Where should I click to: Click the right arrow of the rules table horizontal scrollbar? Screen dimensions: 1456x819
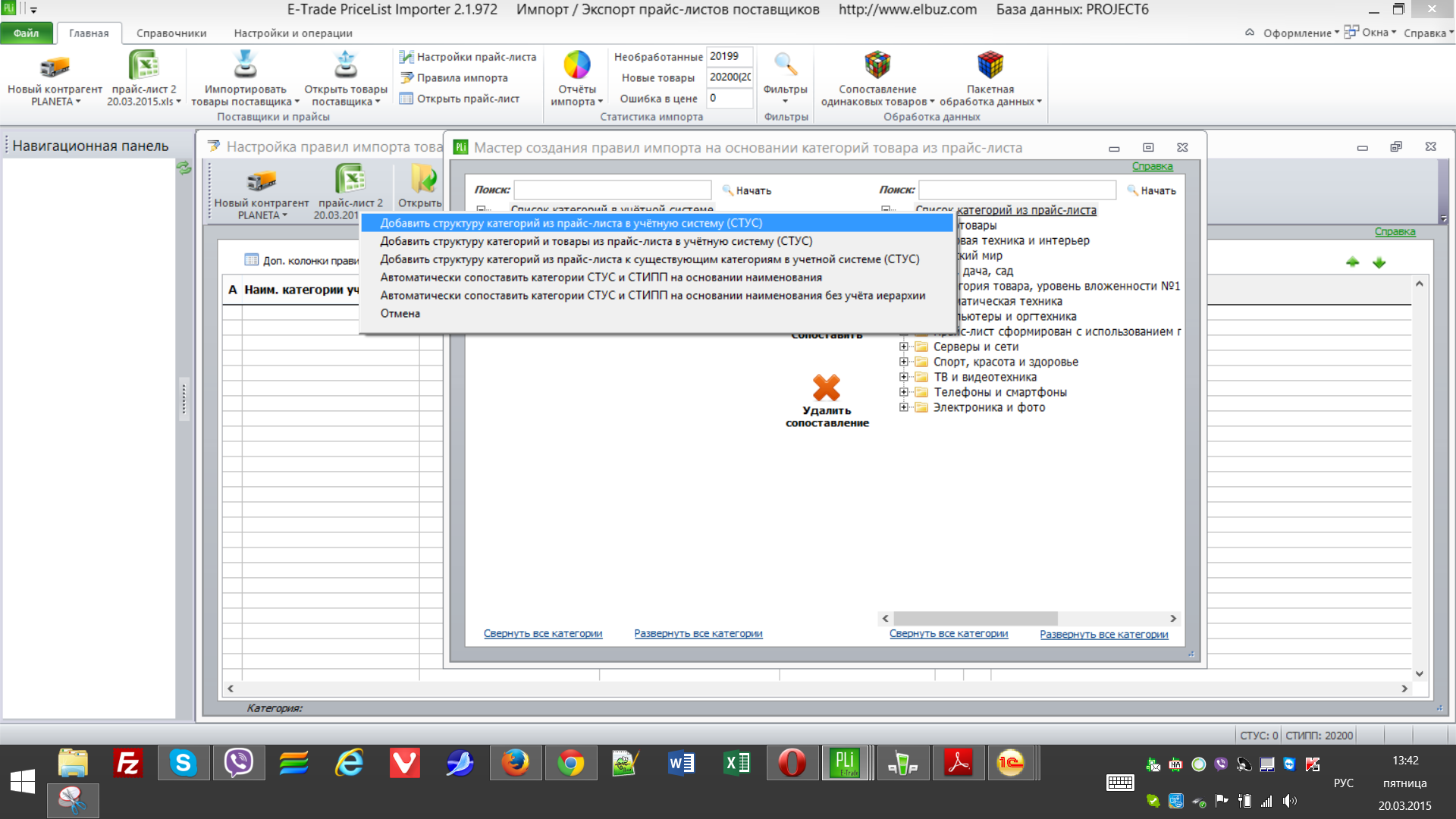[x=1404, y=689]
